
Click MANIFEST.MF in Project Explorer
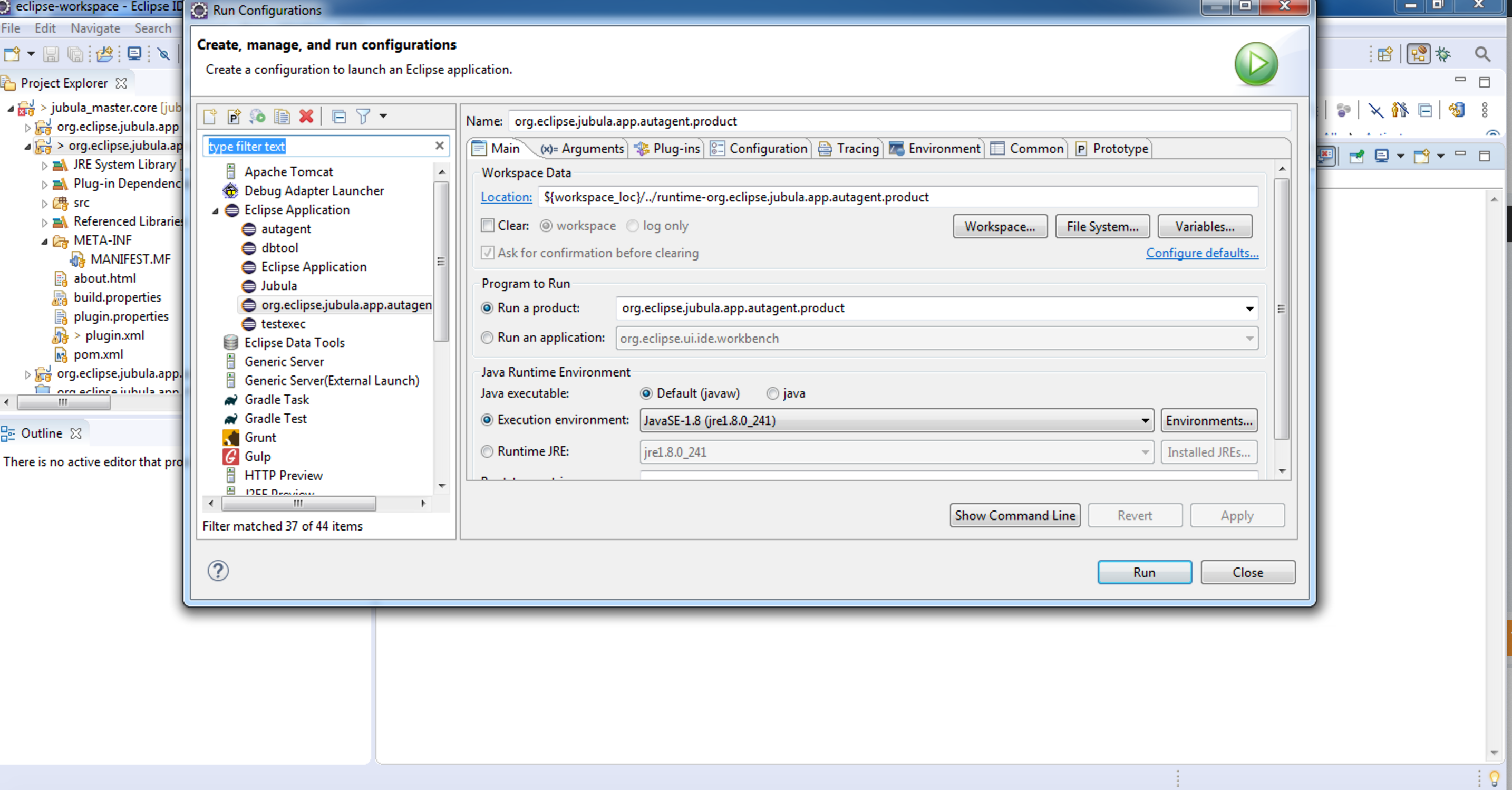pyautogui.click(x=130, y=259)
